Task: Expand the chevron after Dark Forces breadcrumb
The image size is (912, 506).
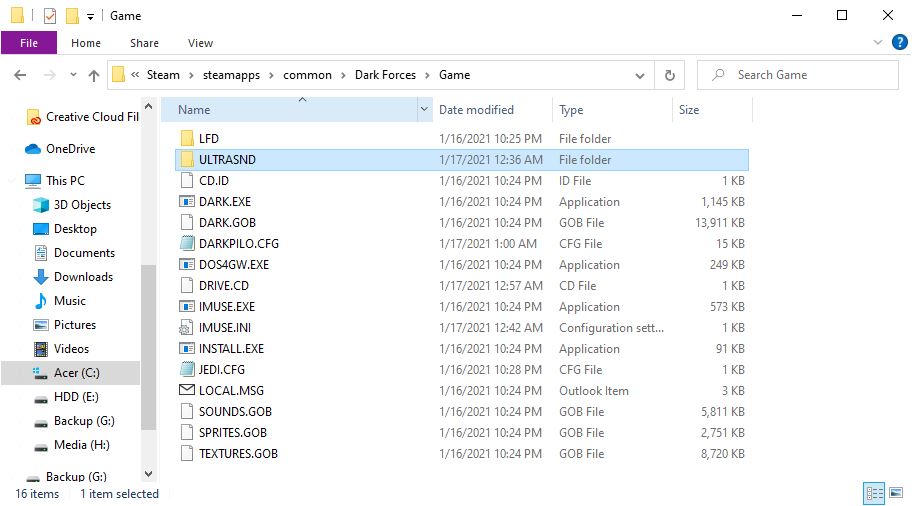Action: coord(428,75)
